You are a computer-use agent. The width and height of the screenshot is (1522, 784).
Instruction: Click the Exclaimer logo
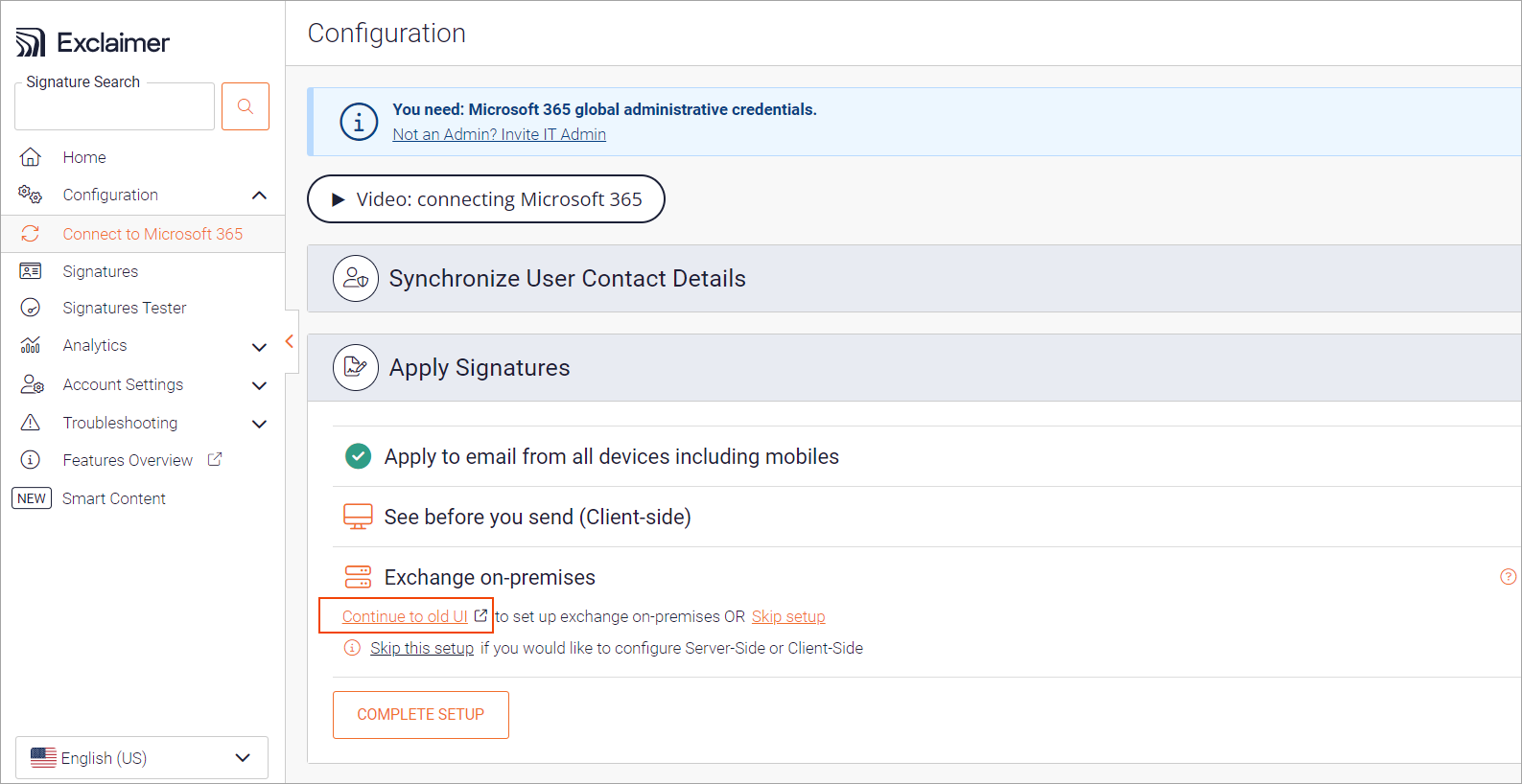93,42
